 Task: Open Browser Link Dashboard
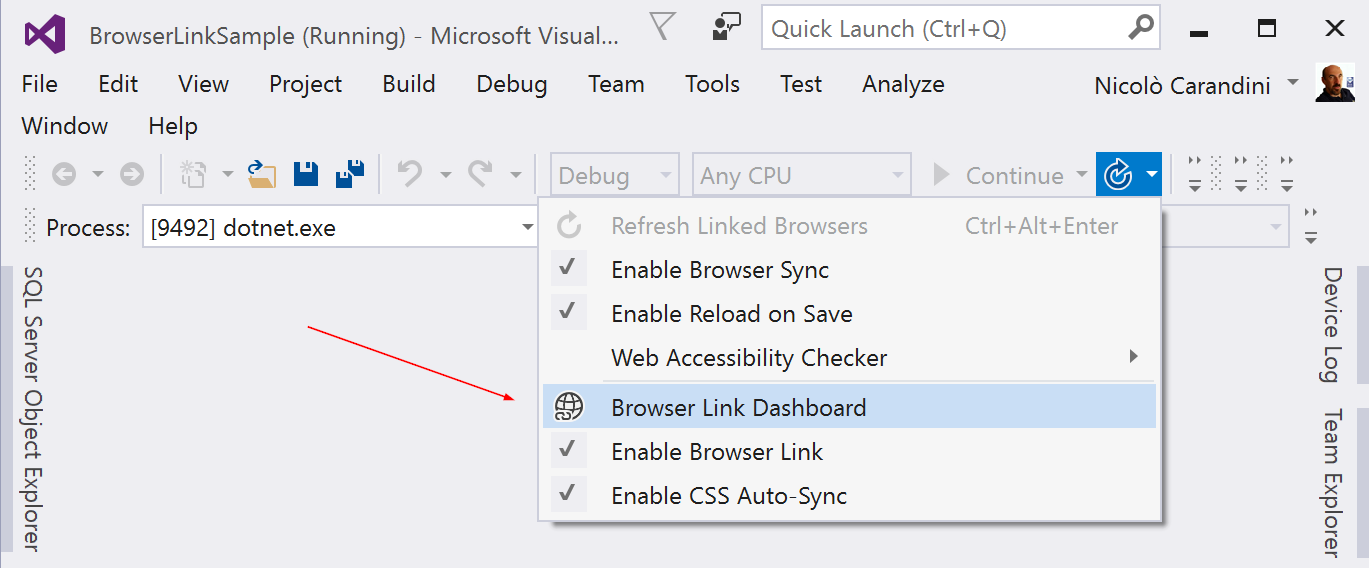[x=738, y=408]
